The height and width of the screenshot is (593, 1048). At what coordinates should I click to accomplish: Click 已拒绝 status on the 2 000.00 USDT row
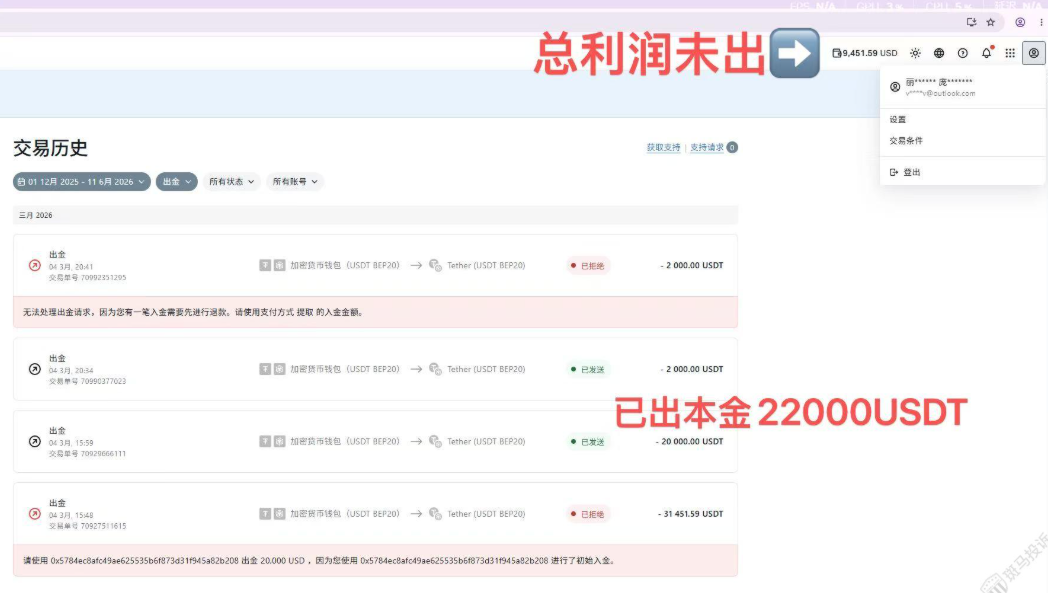(x=587, y=266)
